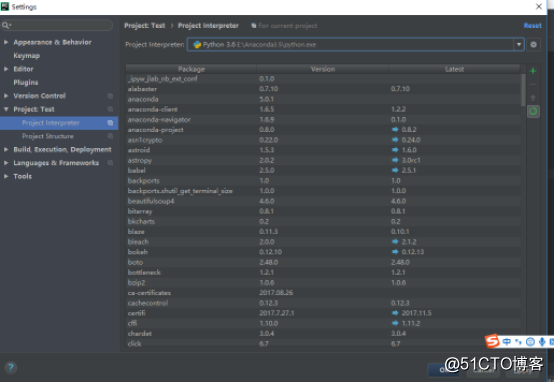Click the upgrade package up-arrow icon
Screen dimensions: 554x383
533,98
